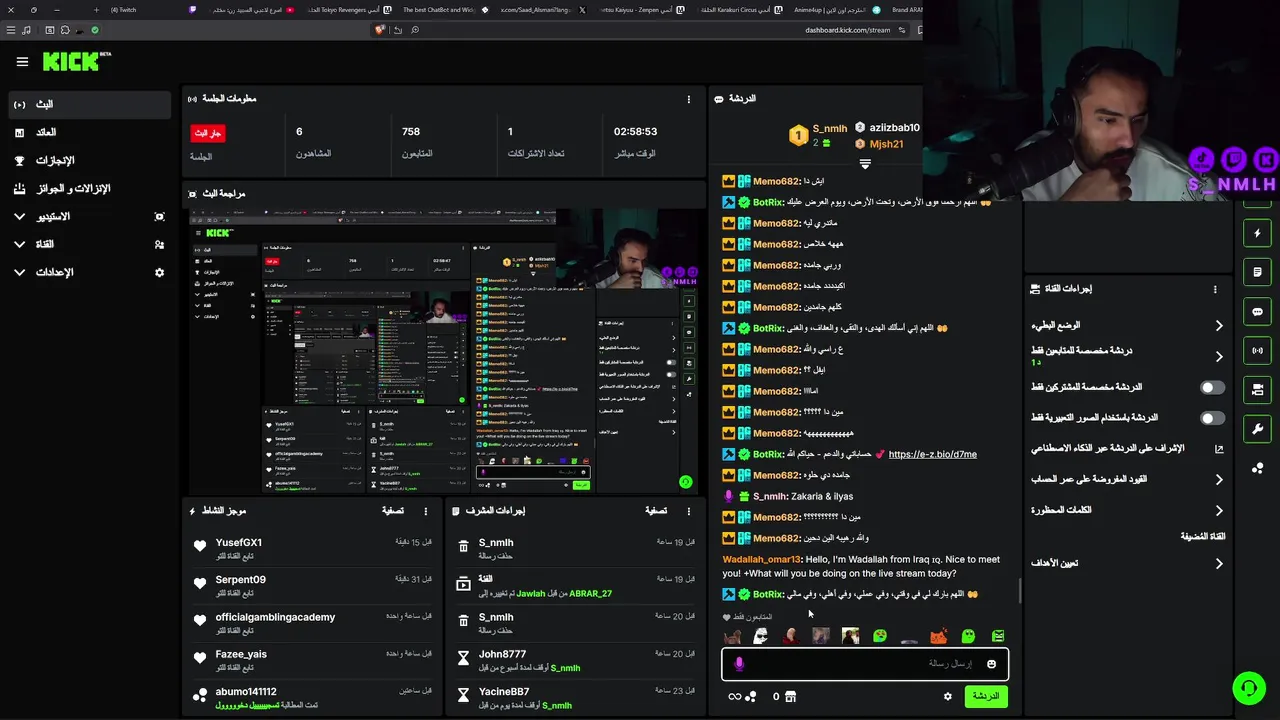Click the e-z.bio/d7me link in chat
This screenshot has height=720, width=1280.
click(932, 454)
